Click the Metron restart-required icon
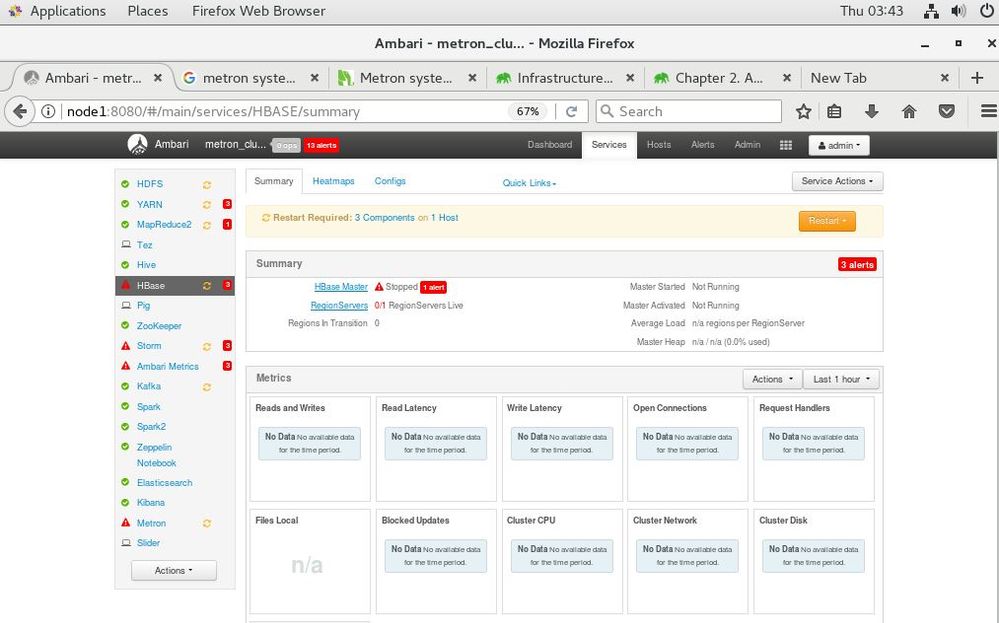Screen dimensions: 999x623 (x=206, y=524)
